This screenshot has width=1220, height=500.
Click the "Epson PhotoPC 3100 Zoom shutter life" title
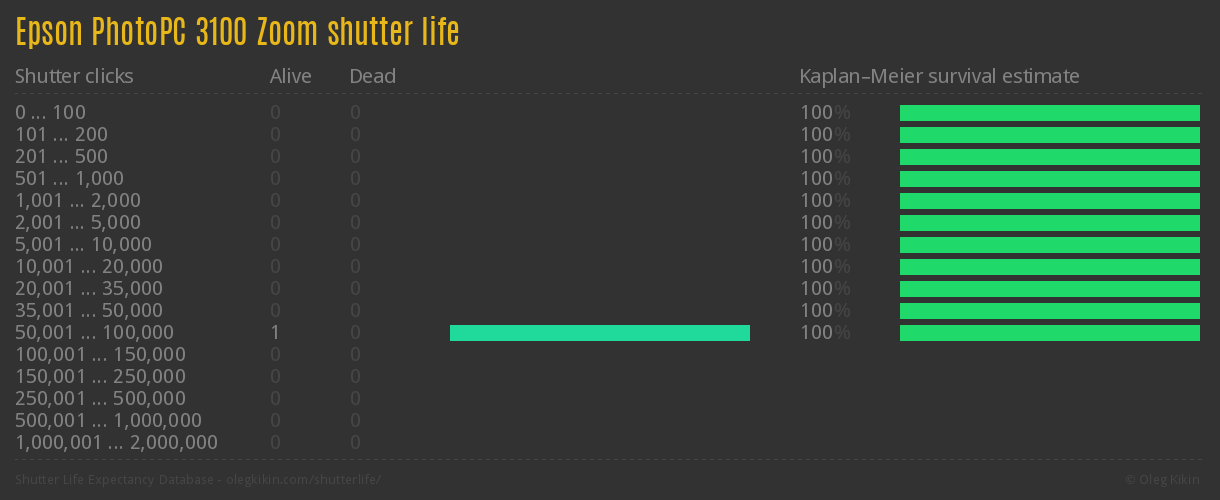[237, 33]
